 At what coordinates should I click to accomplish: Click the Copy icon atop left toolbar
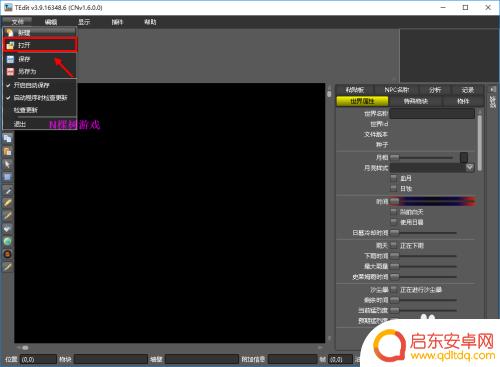click(x=8, y=138)
